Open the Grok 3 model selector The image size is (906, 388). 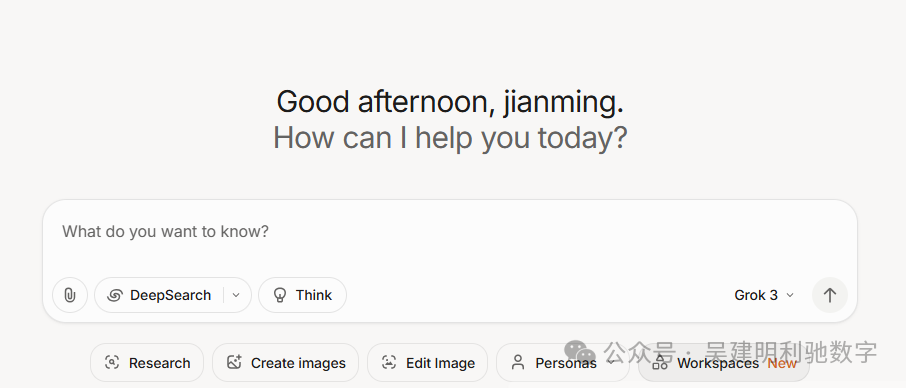click(764, 295)
